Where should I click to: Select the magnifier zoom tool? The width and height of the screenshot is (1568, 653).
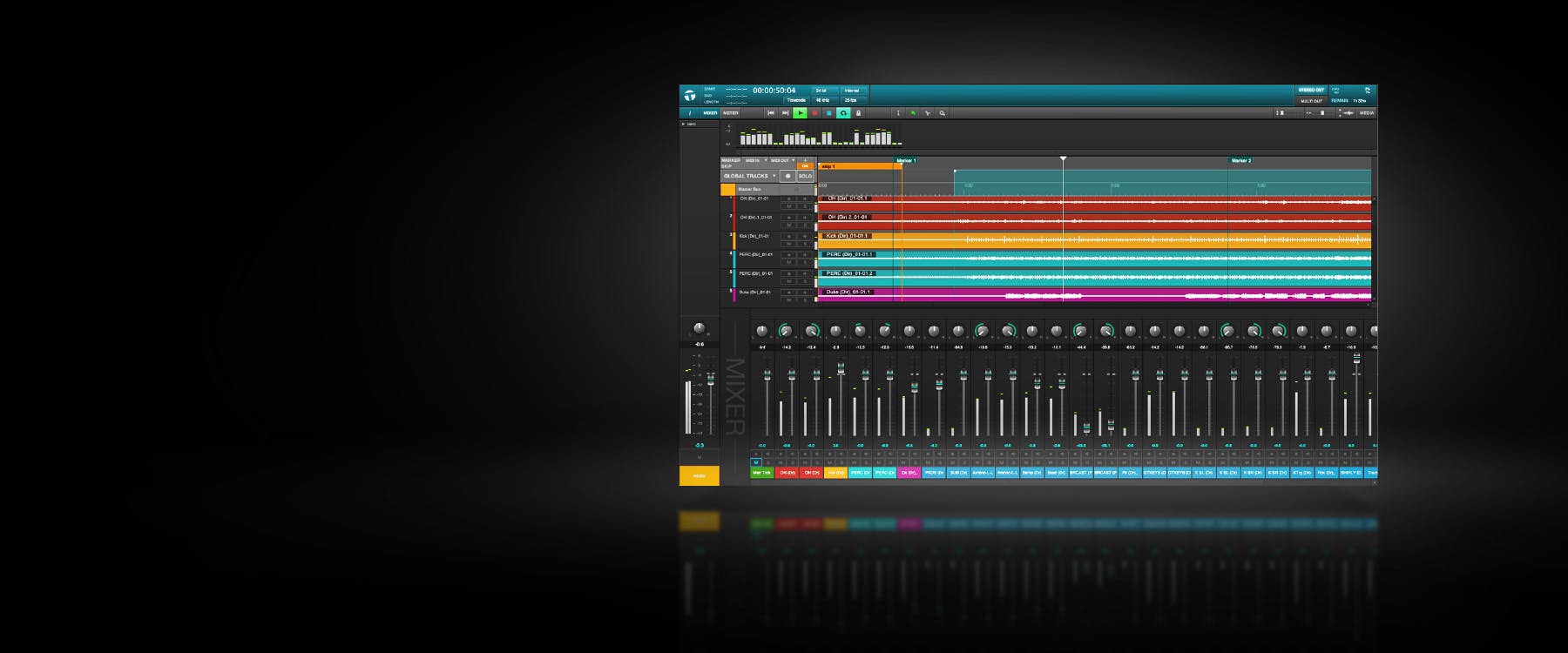[x=942, y=113]
